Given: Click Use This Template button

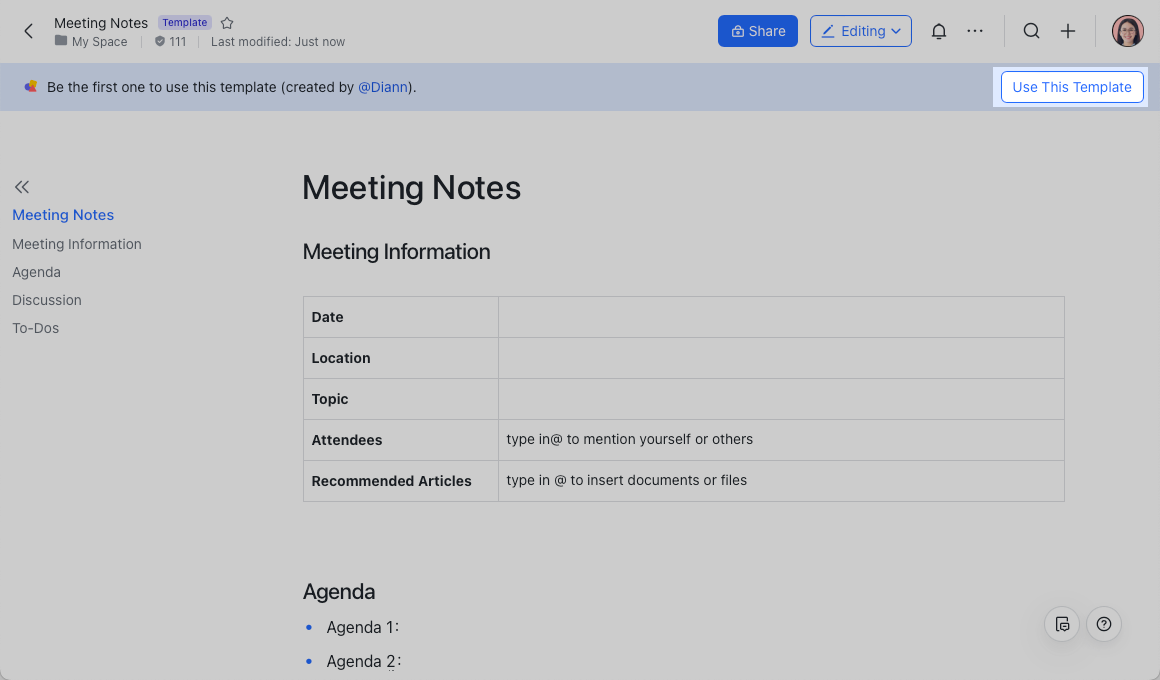Looking at the screenshot, I should click(x=1071, y=87).
